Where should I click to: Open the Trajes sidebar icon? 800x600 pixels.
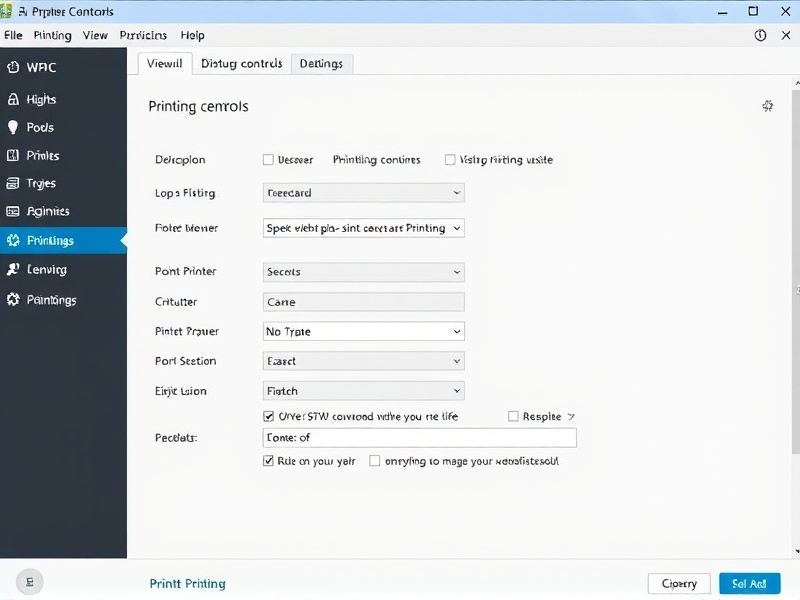13,184
